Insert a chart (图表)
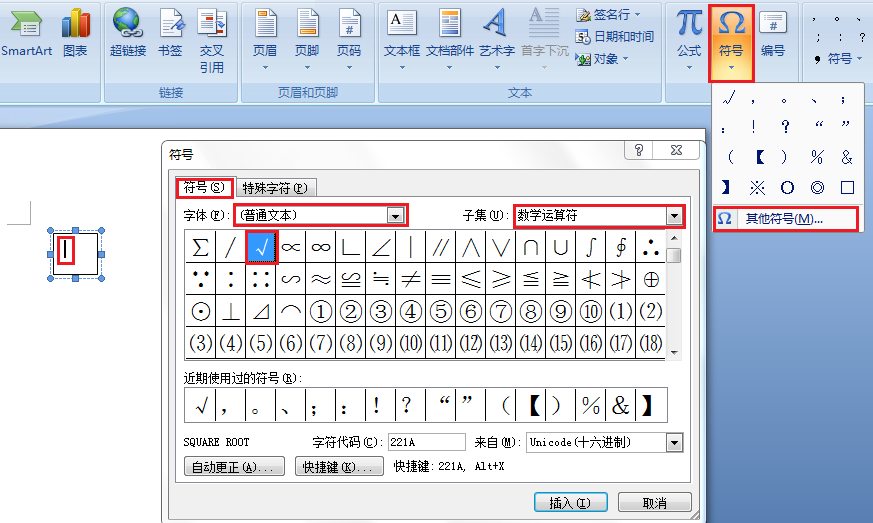Screen dimensions: 873x523 click(x=75, y=35)
